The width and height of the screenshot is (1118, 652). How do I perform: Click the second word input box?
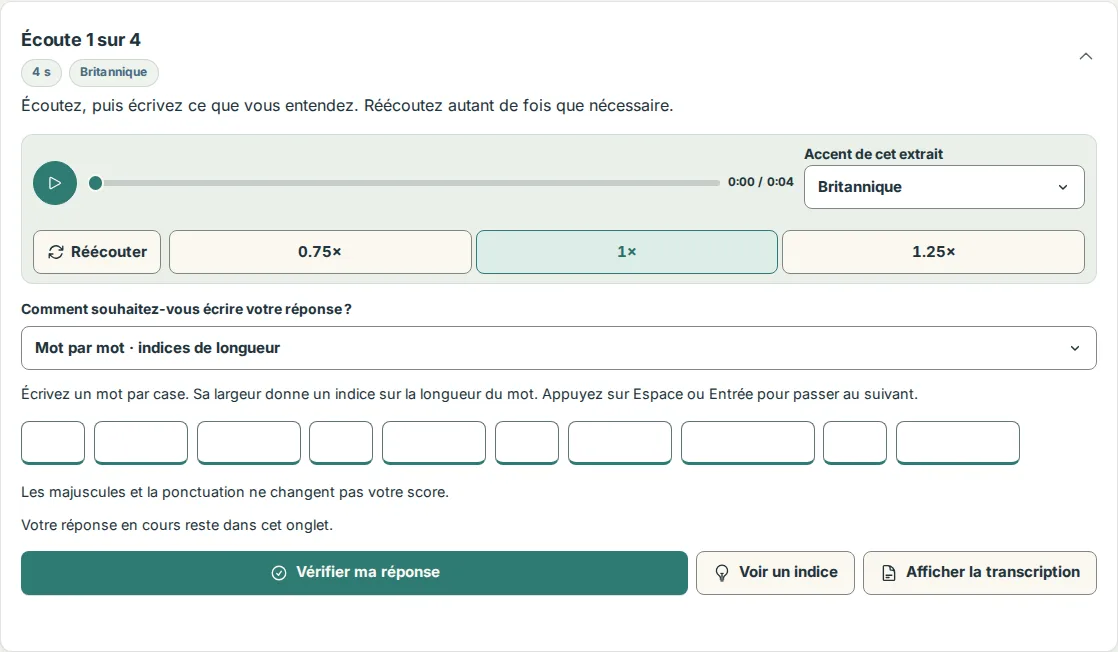pos(141,442)
